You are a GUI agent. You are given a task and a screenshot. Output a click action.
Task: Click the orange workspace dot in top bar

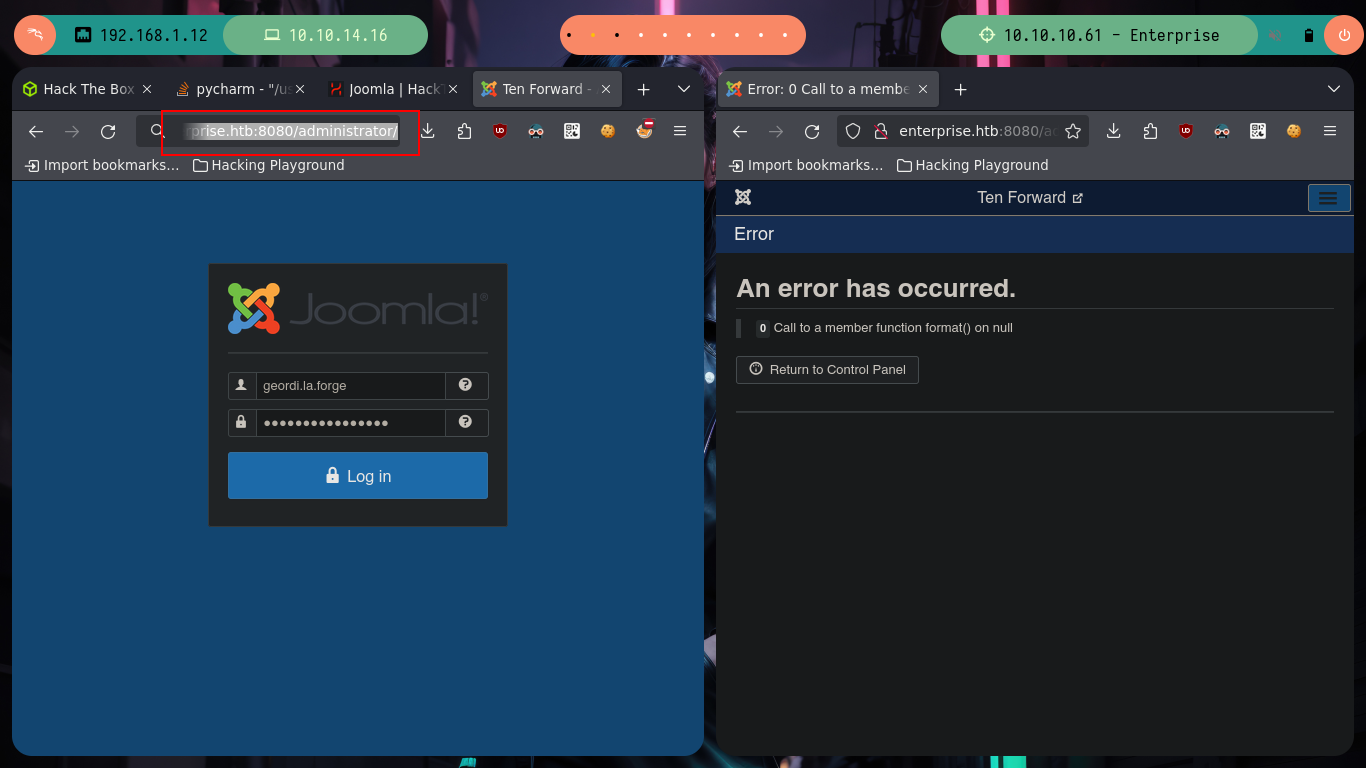tap(592, 35)
